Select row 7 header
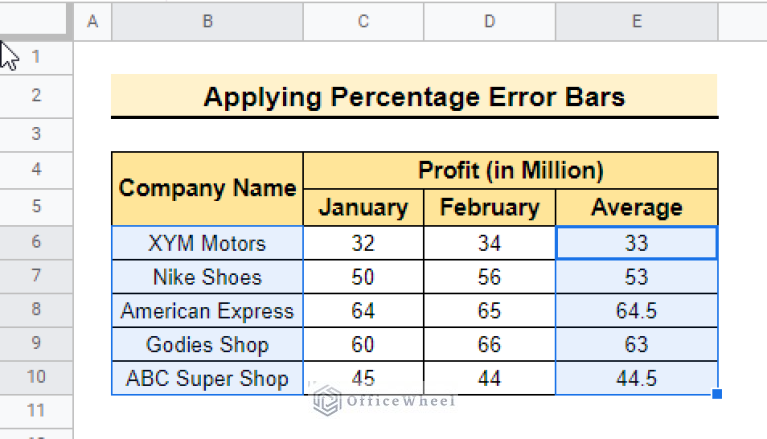 pyautogui.click(x=36, y=276)
